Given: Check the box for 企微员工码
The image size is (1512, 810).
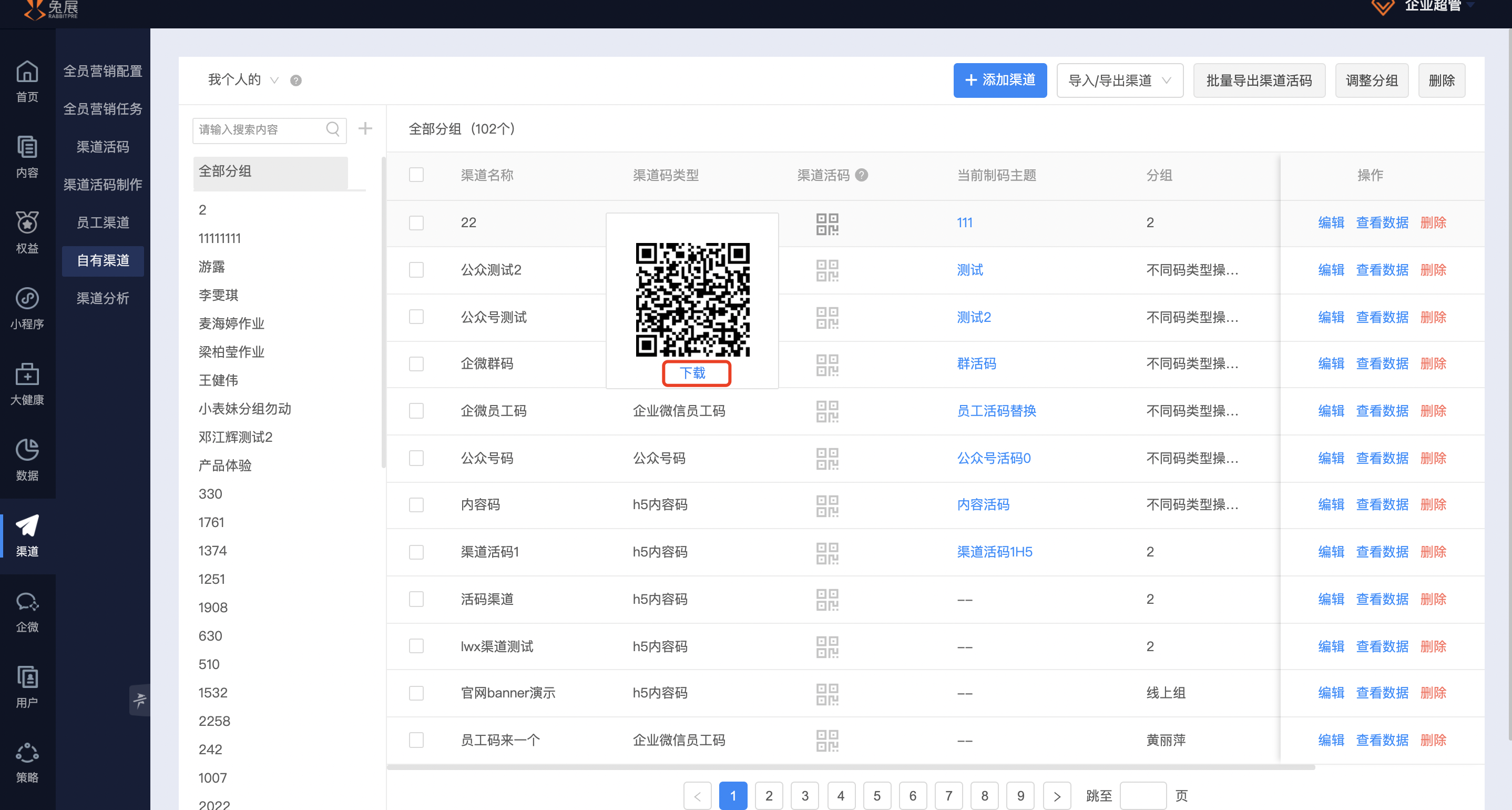Looking at the screenshot, I should click(x=416, y=411).
